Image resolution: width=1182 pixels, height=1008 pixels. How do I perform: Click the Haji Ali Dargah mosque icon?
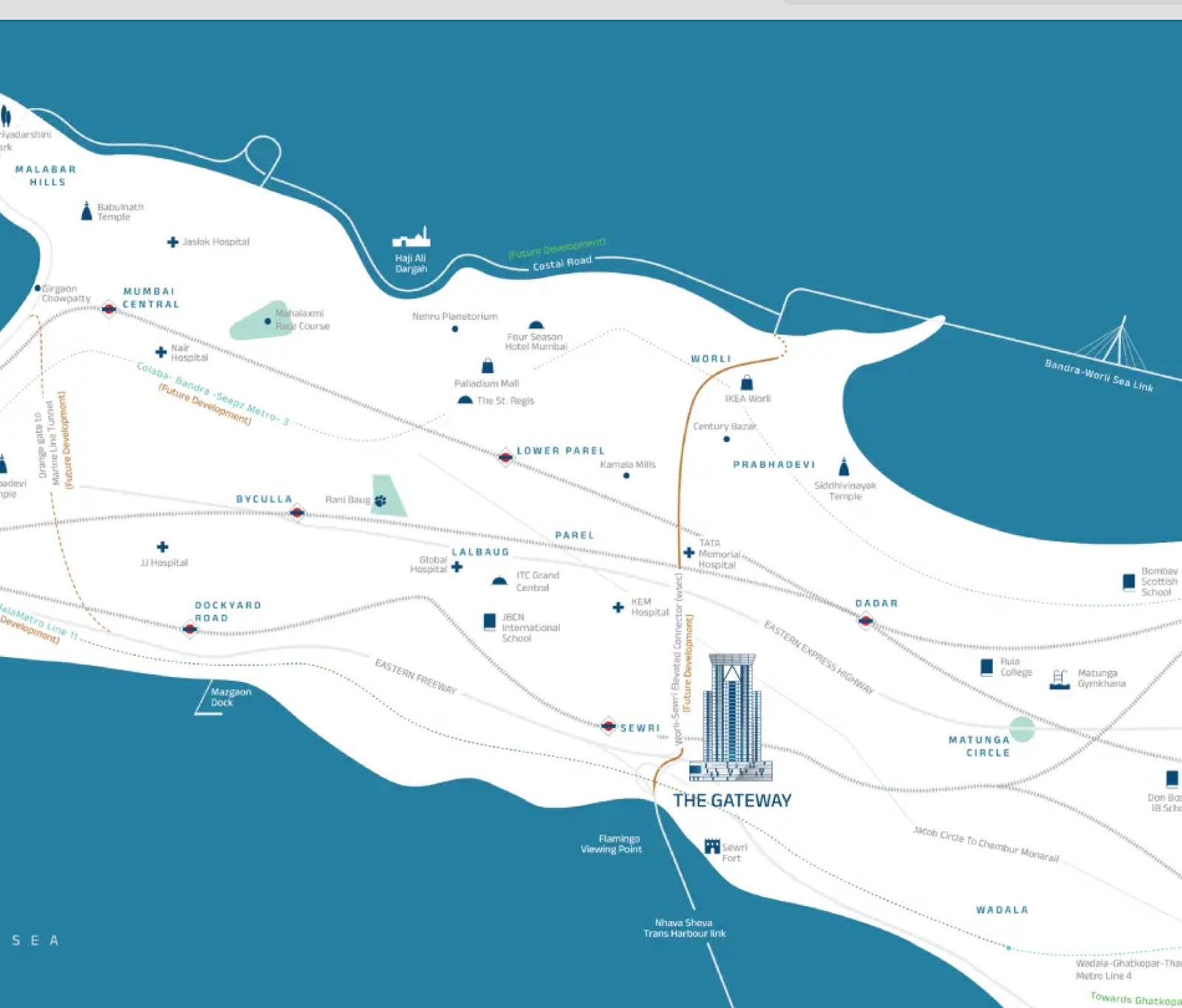point(411,237)
